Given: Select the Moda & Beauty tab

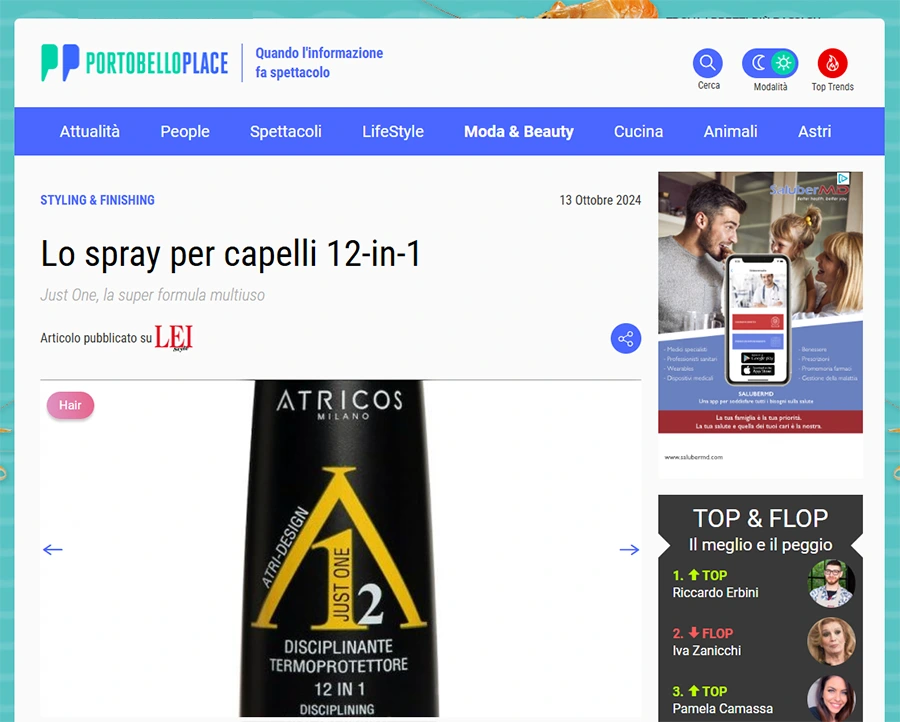Looking at the screenshot, I should coord(518,131).
